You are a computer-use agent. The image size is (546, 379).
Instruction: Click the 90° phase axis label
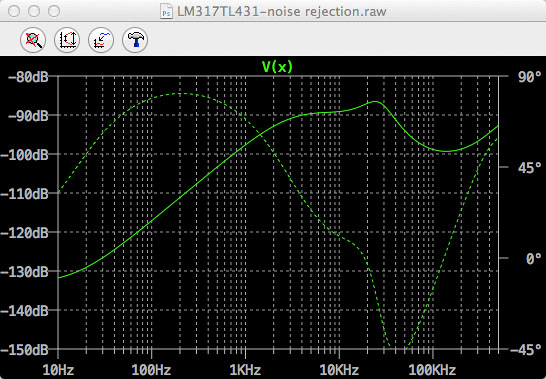(530, 77)
